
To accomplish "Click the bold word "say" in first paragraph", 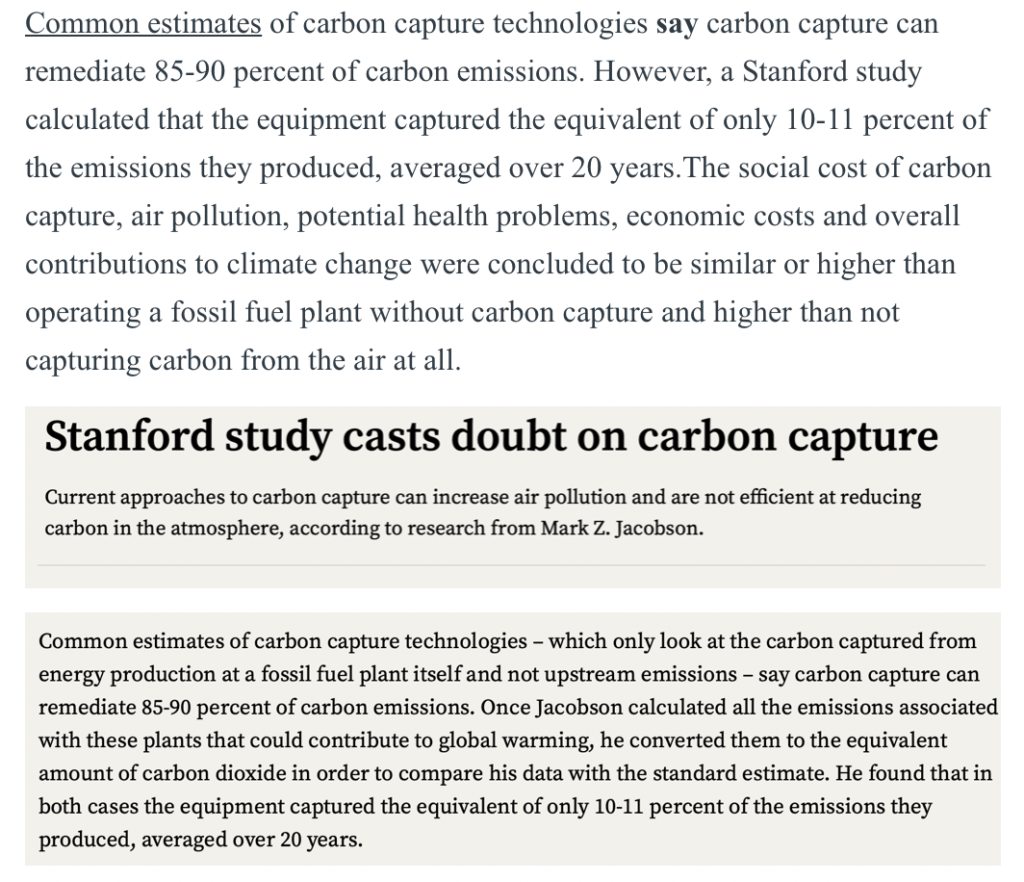I will 677,25.
